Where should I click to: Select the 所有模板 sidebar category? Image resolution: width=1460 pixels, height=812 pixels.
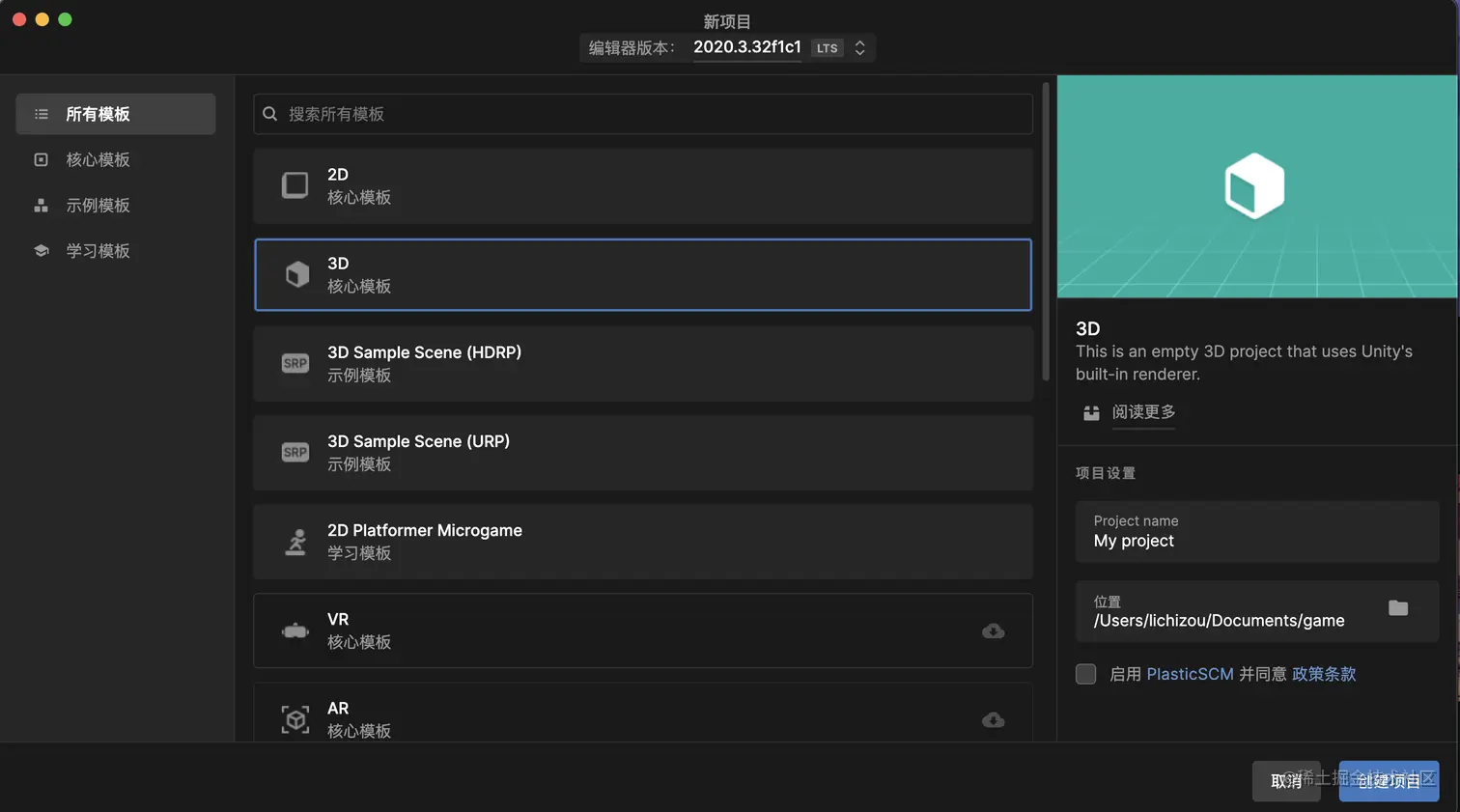click(x=115, y=114)
